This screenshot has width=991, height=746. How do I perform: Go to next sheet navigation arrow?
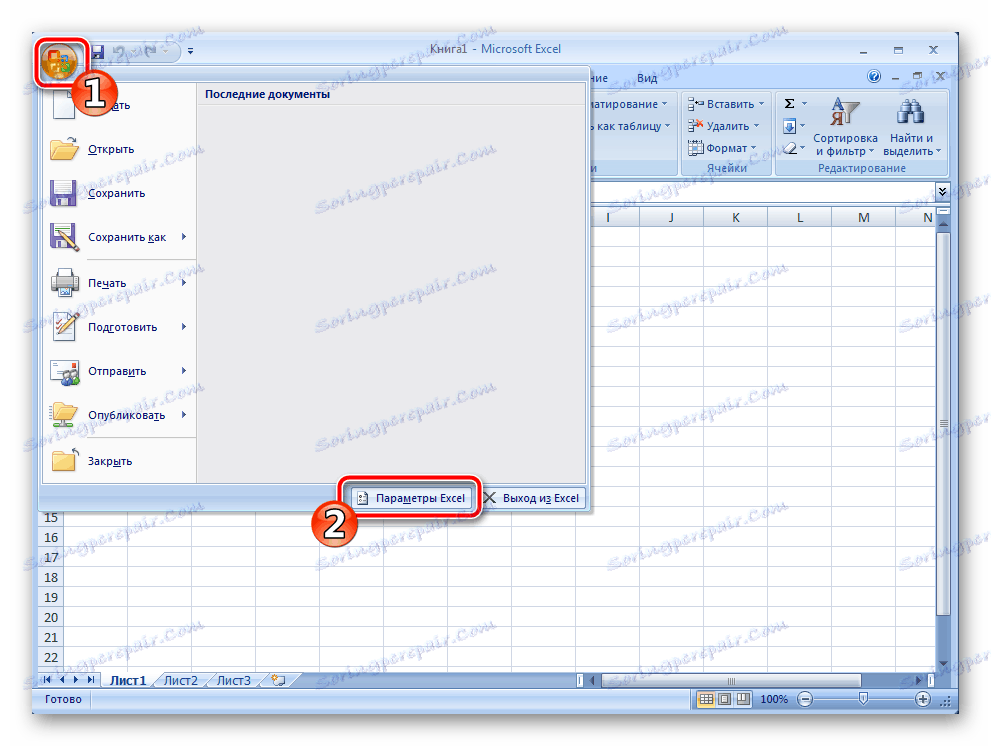76,680
